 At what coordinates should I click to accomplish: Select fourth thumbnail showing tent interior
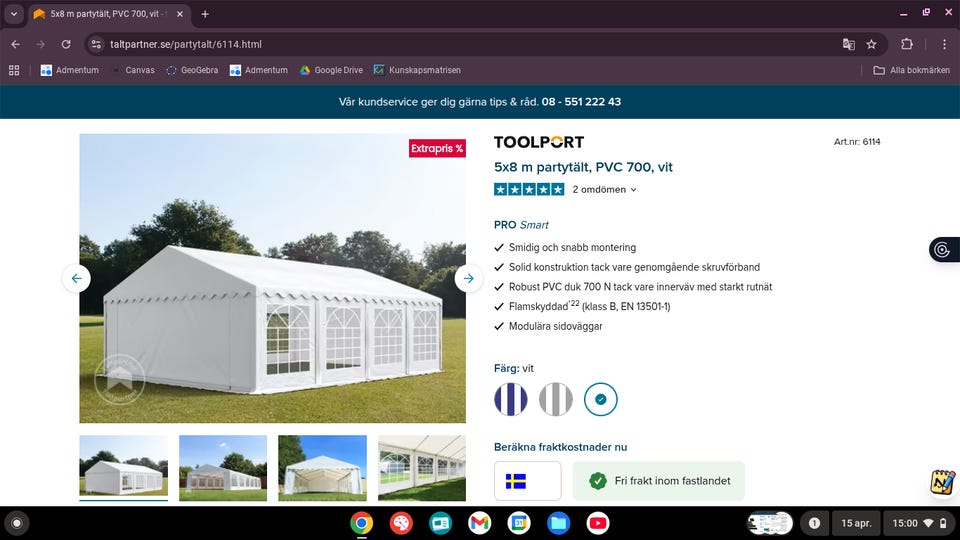click(422, 468)
